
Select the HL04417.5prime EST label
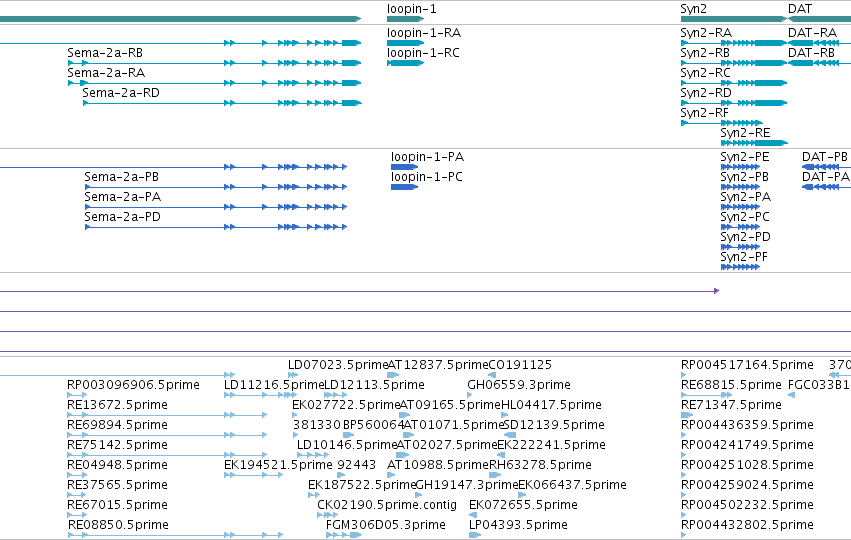551,405
